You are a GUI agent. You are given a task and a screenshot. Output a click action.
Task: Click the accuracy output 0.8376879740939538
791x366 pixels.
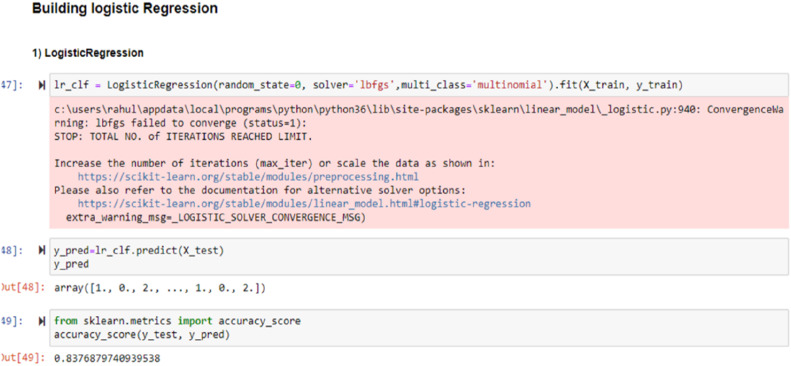pyautogui.click(x=107, y=358)
